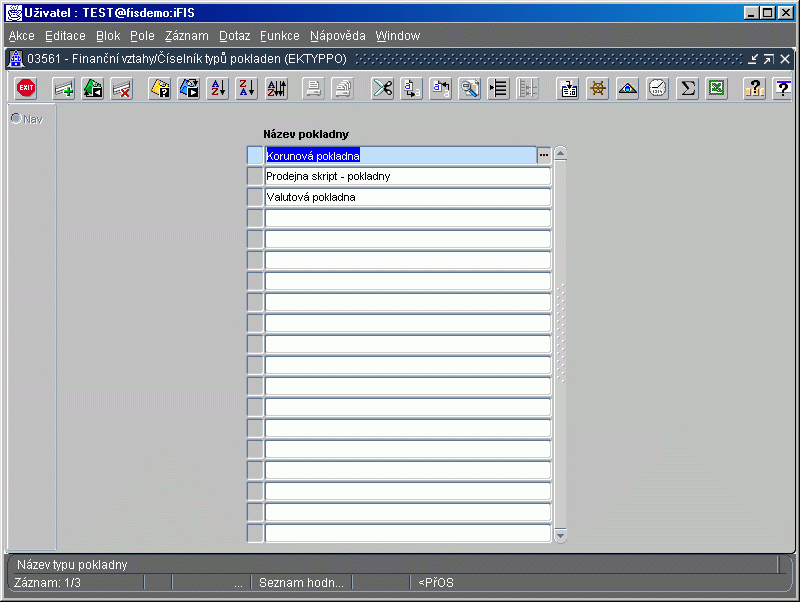The image size is (800, 602).
Task: Click the enter query toolbar icon
Action: tap(160, 88)
